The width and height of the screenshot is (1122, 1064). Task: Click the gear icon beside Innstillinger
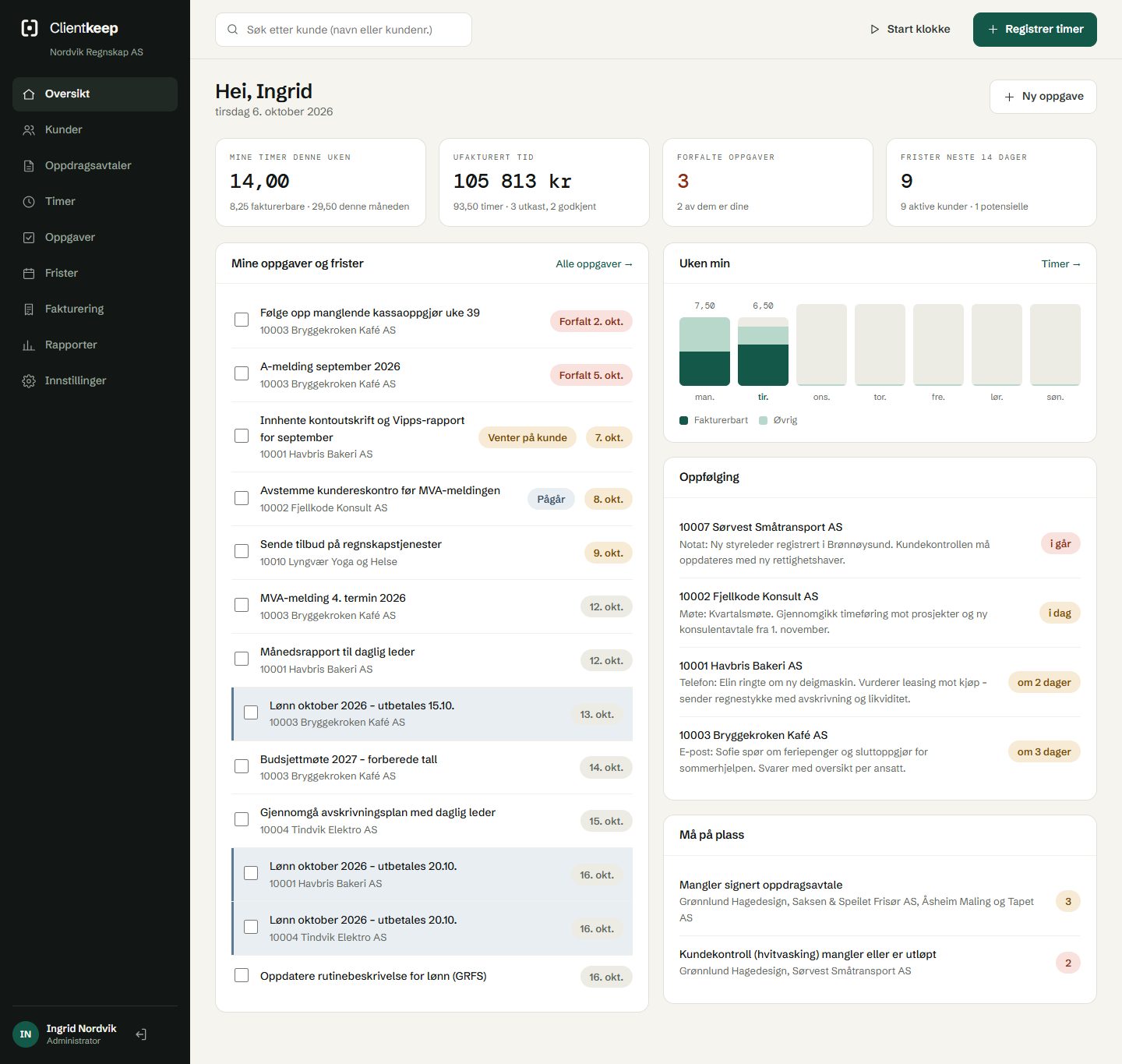click(x=29, y=381)
